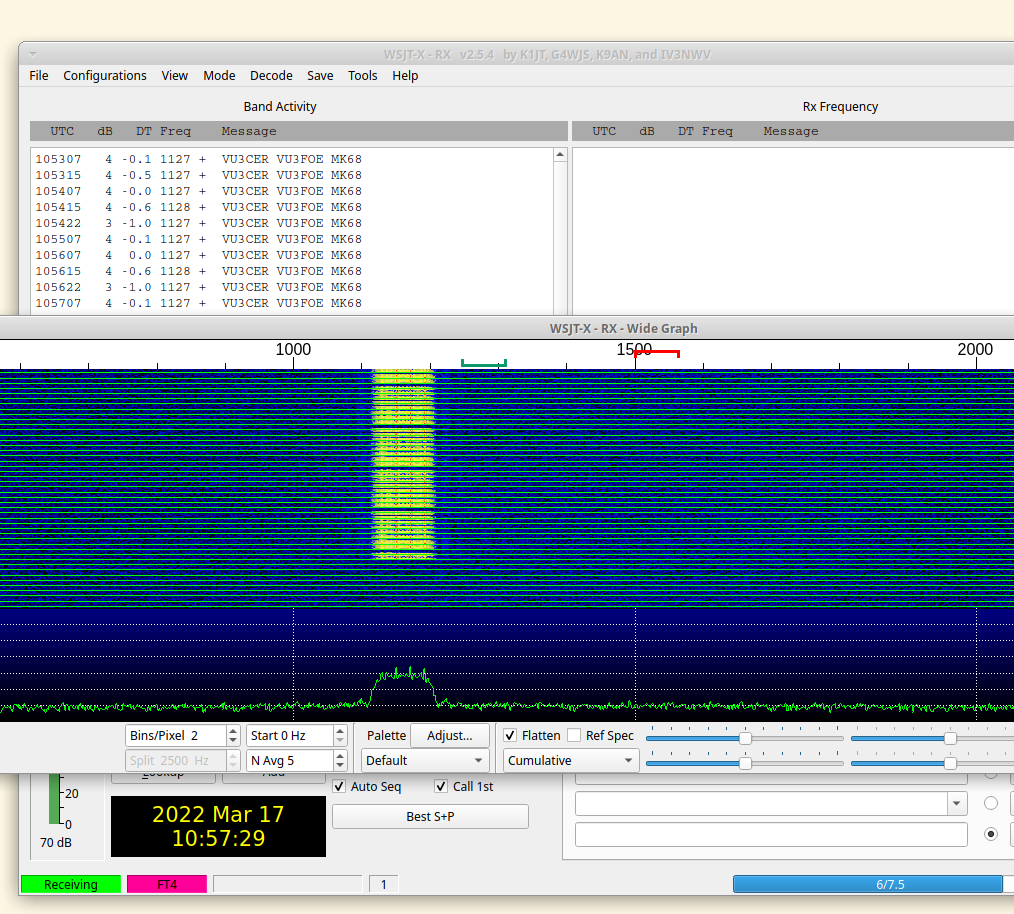Screen dimensions: 1014x914
Task: Click the Tx message combo box field
Action: (762, 803)
